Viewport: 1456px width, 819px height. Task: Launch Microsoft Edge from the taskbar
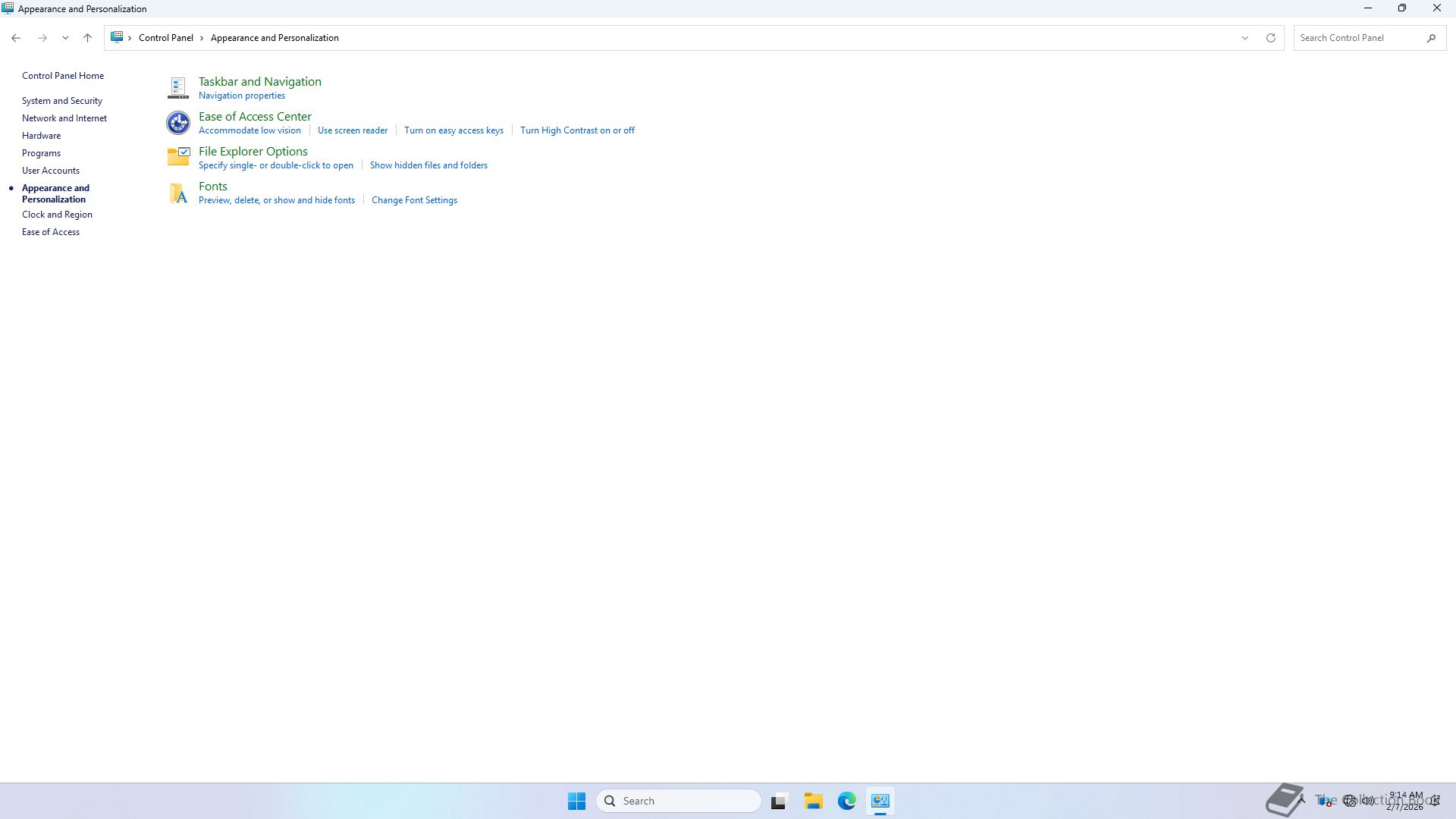846,801
